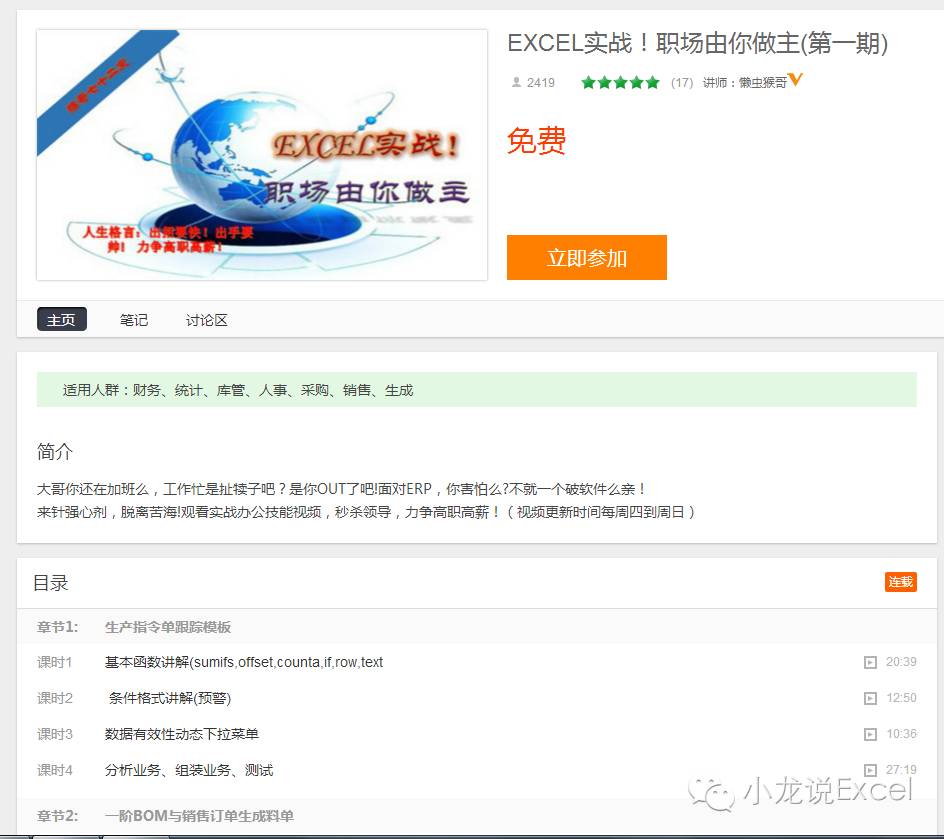Click intro line starting 大哥你还在加班么
Image resolution: width=944 pixels, height=839 pixels.
pyautogui.click(x=341, y=489)
